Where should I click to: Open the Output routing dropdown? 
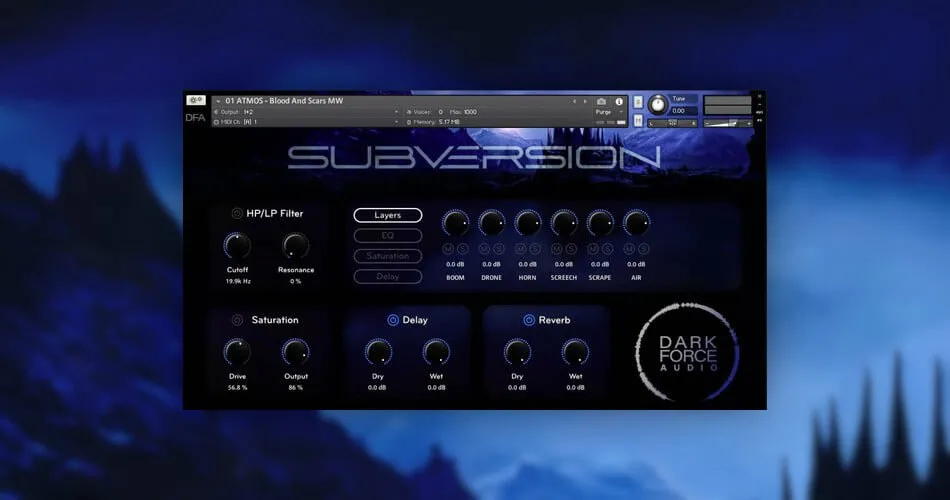click(x=307, y=112)
